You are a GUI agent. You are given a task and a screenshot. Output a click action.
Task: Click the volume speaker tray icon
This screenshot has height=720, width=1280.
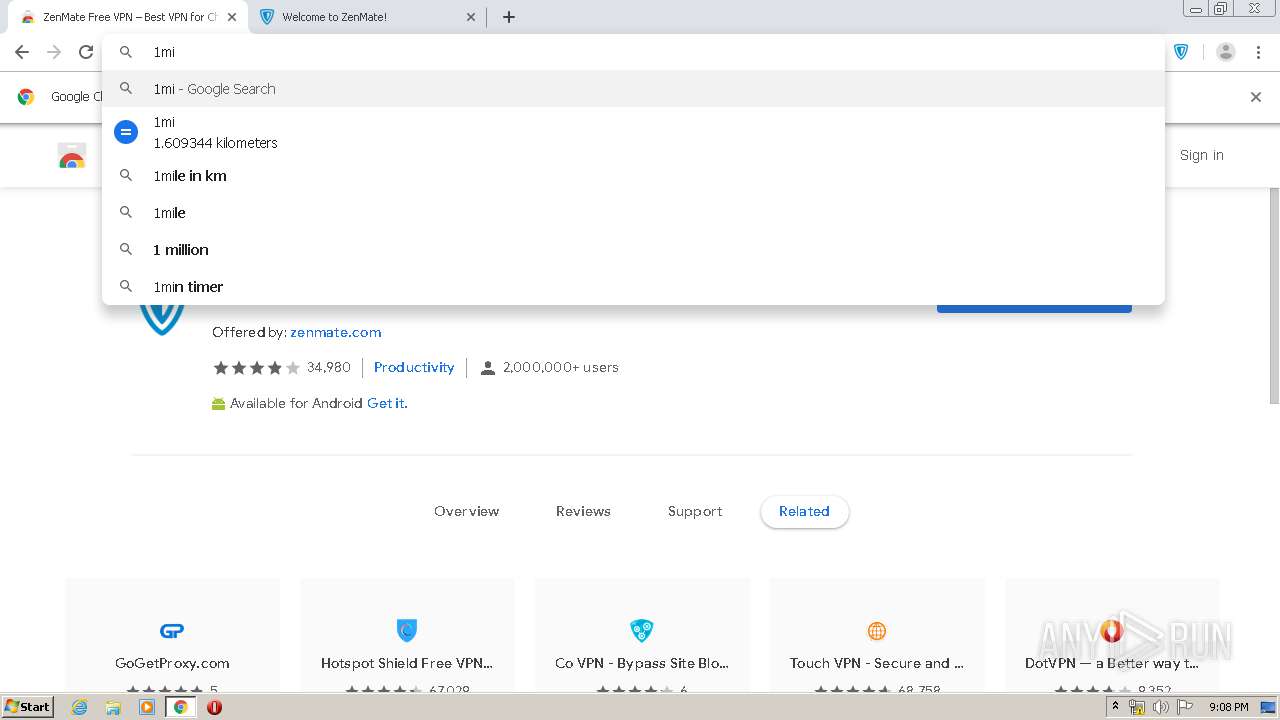(x=1161, y=707)
